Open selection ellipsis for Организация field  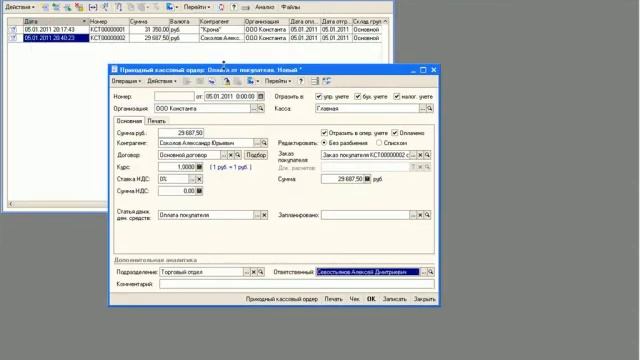point(254,109)
